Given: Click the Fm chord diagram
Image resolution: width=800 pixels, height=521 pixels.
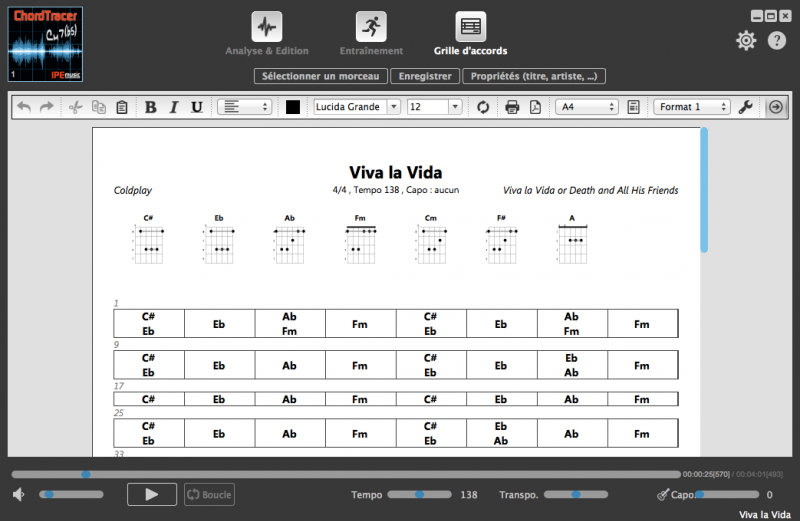Looking at the screenshot, I should 360,239.
